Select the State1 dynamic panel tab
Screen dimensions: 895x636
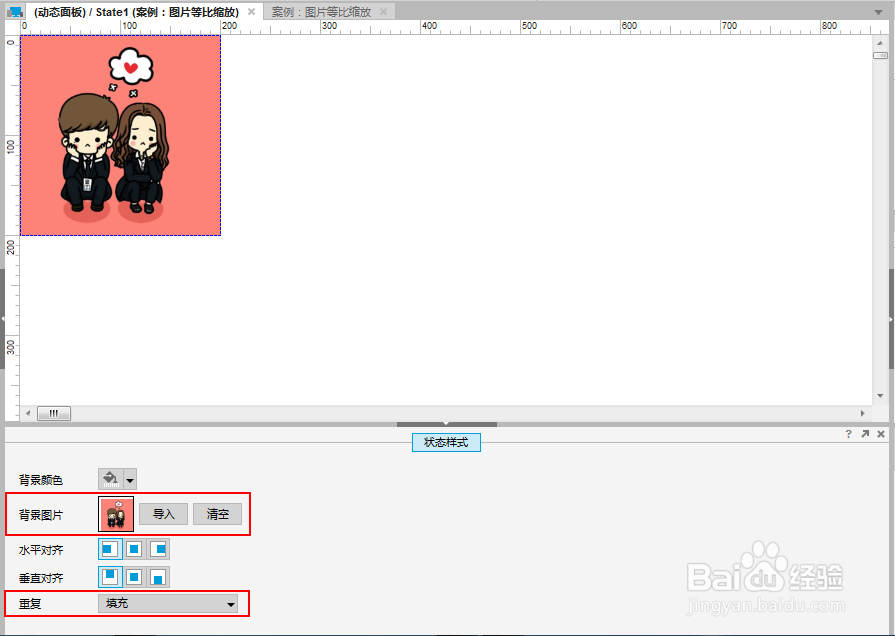136,12
